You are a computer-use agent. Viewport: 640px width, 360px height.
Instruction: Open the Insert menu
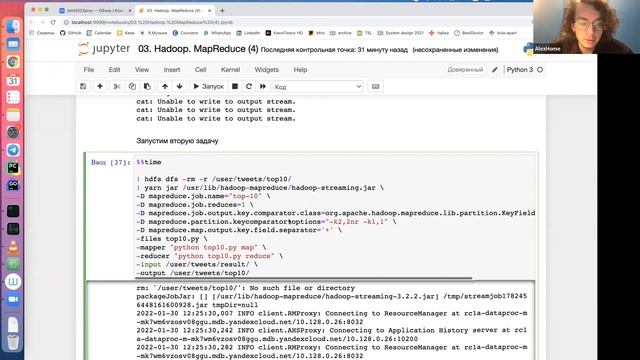point(172,70)
